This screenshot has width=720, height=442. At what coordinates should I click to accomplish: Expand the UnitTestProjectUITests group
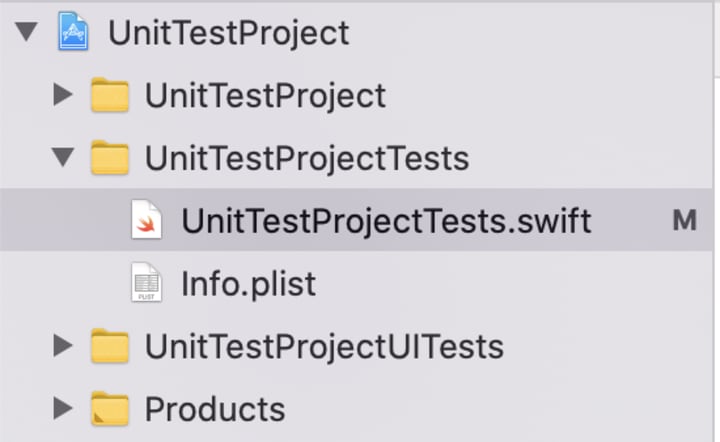[x=63, y=346]
